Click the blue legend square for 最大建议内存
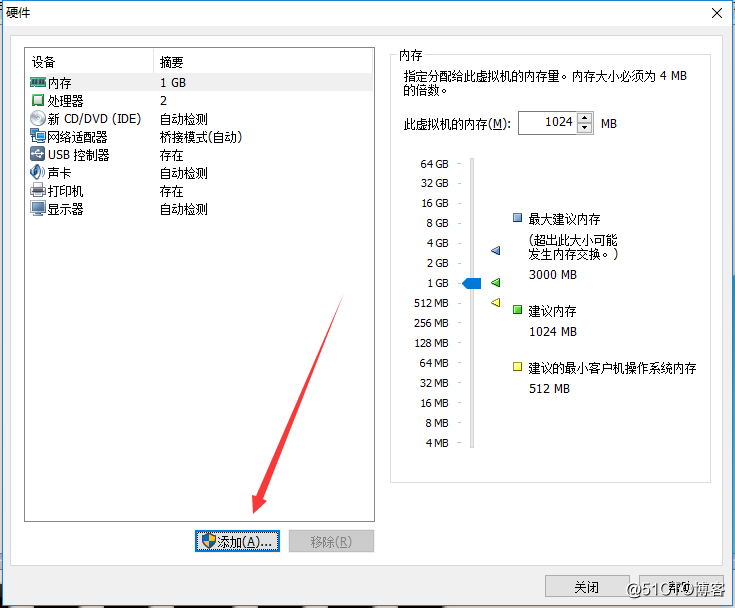Image resolution: width=735 pixels, height=608 pixels. [x=518, y=218]
